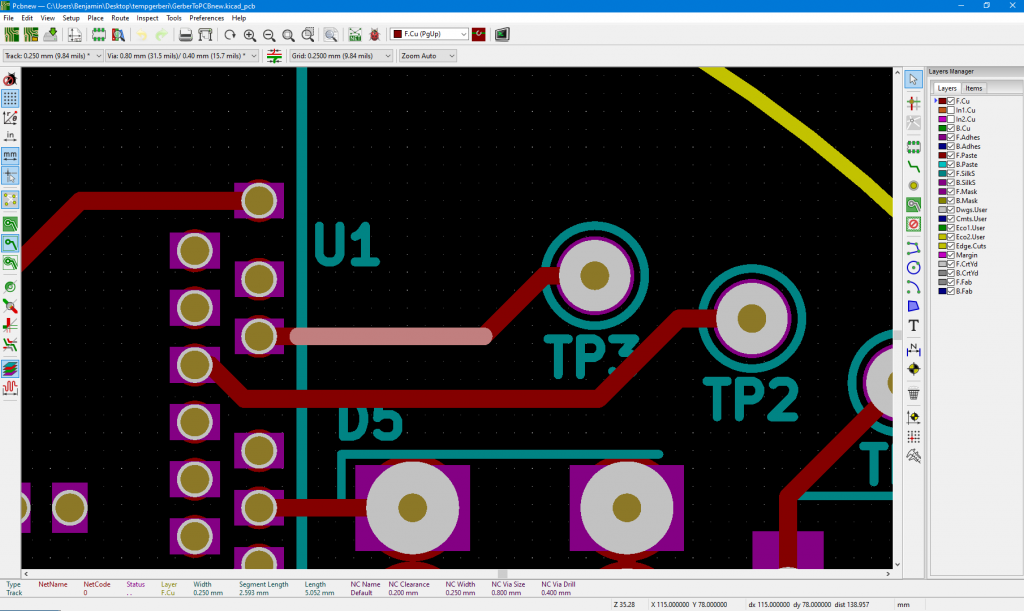1024x611 pixels.
Task: Toggle Edge.Cuts layer visibility checkbox
Action: [x=951, y=246]
